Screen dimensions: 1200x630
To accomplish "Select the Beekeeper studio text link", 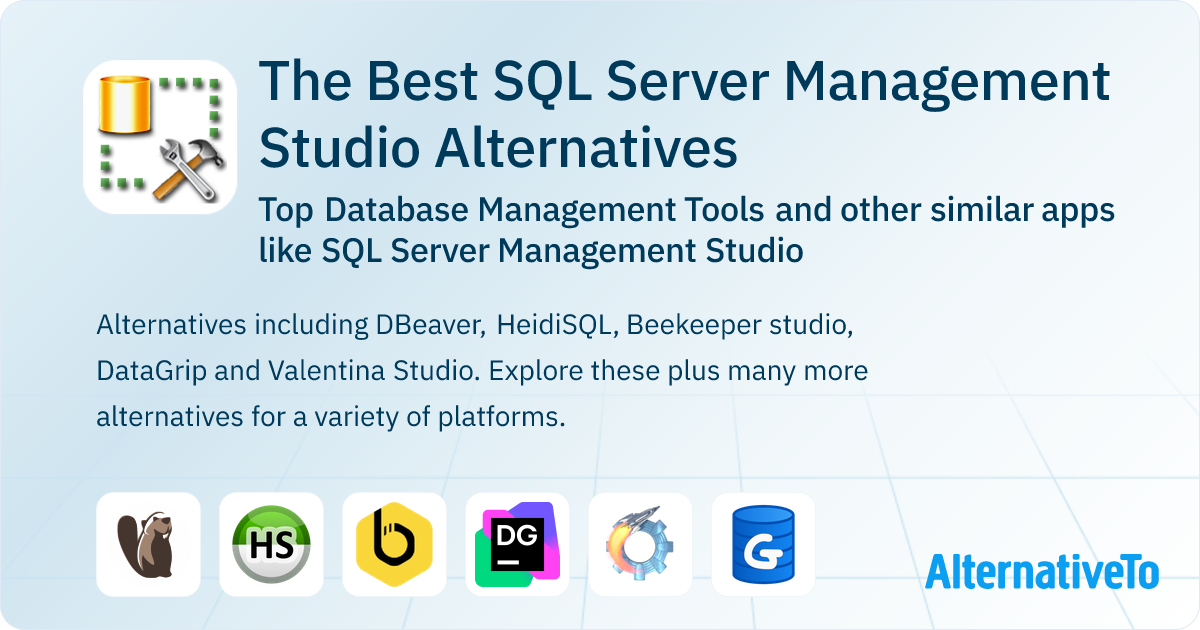I will click(741, 324).
